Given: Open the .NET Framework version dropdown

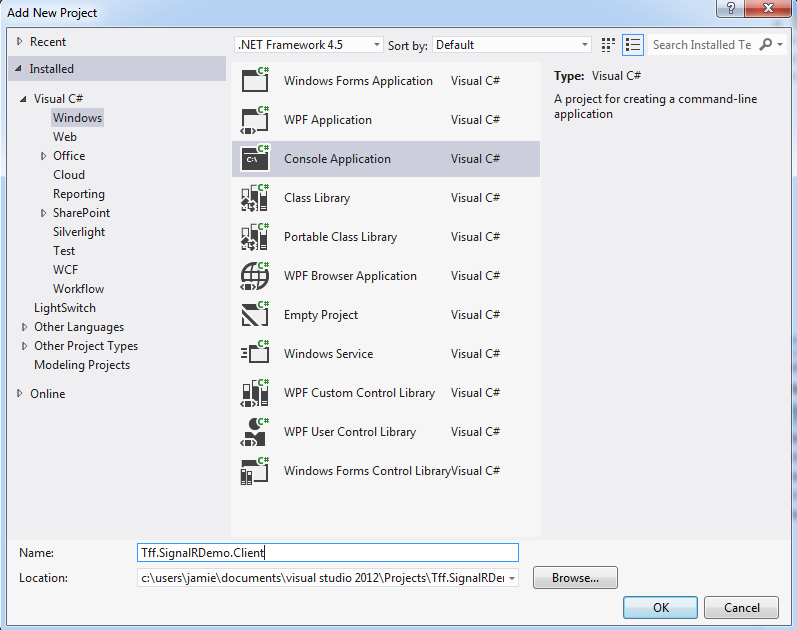Looking at the screenshot, I should pyautogui.click(x=308, y=45).
